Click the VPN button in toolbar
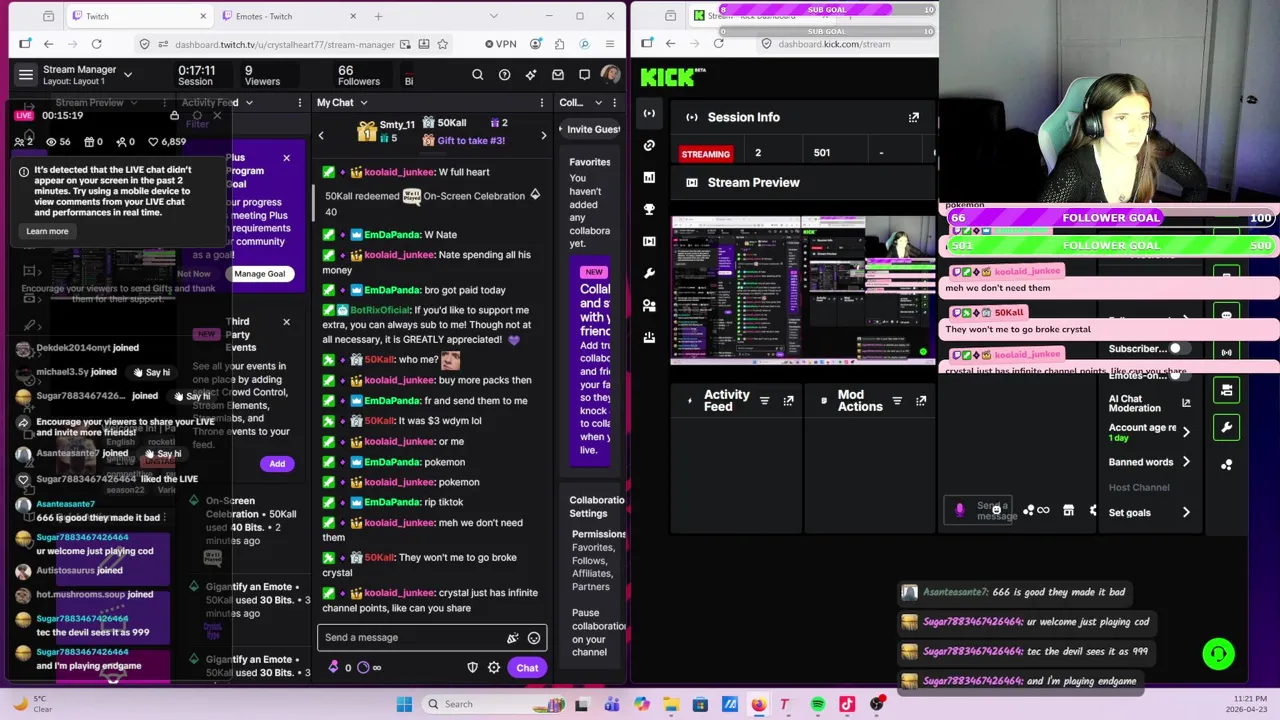 point(500,44)
